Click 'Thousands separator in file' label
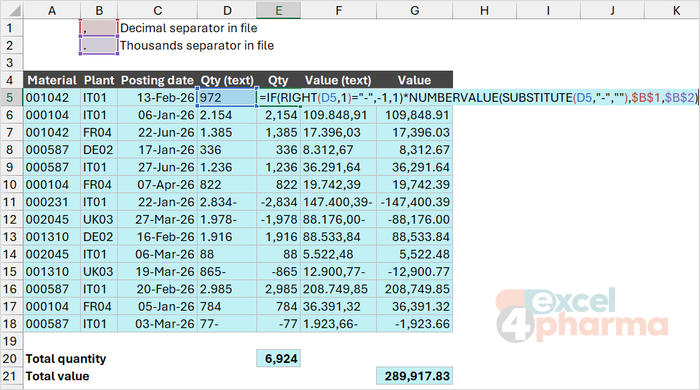Image resolution: width=700 pixels, height=390 pixels. (196, 46)
